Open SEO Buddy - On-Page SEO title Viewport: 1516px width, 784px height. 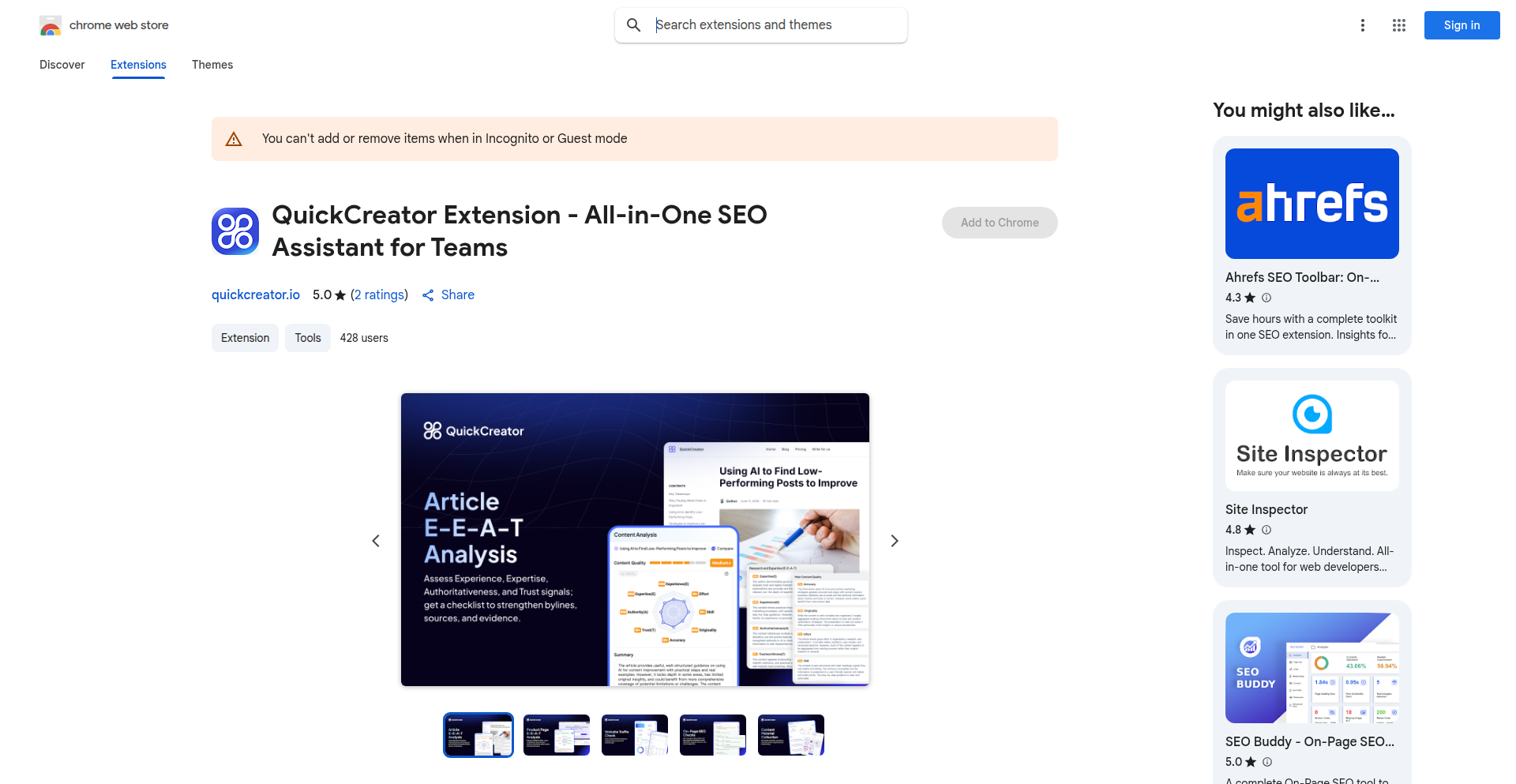click(1310, 741)
